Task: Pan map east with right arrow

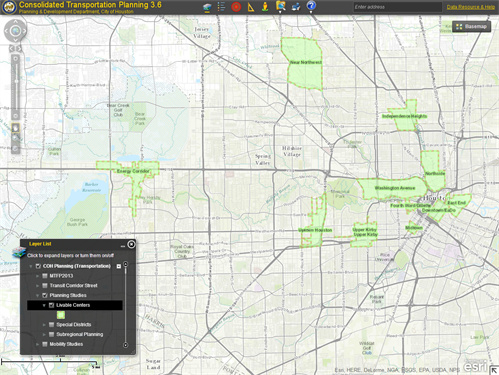Action: [x=25, y=31]
